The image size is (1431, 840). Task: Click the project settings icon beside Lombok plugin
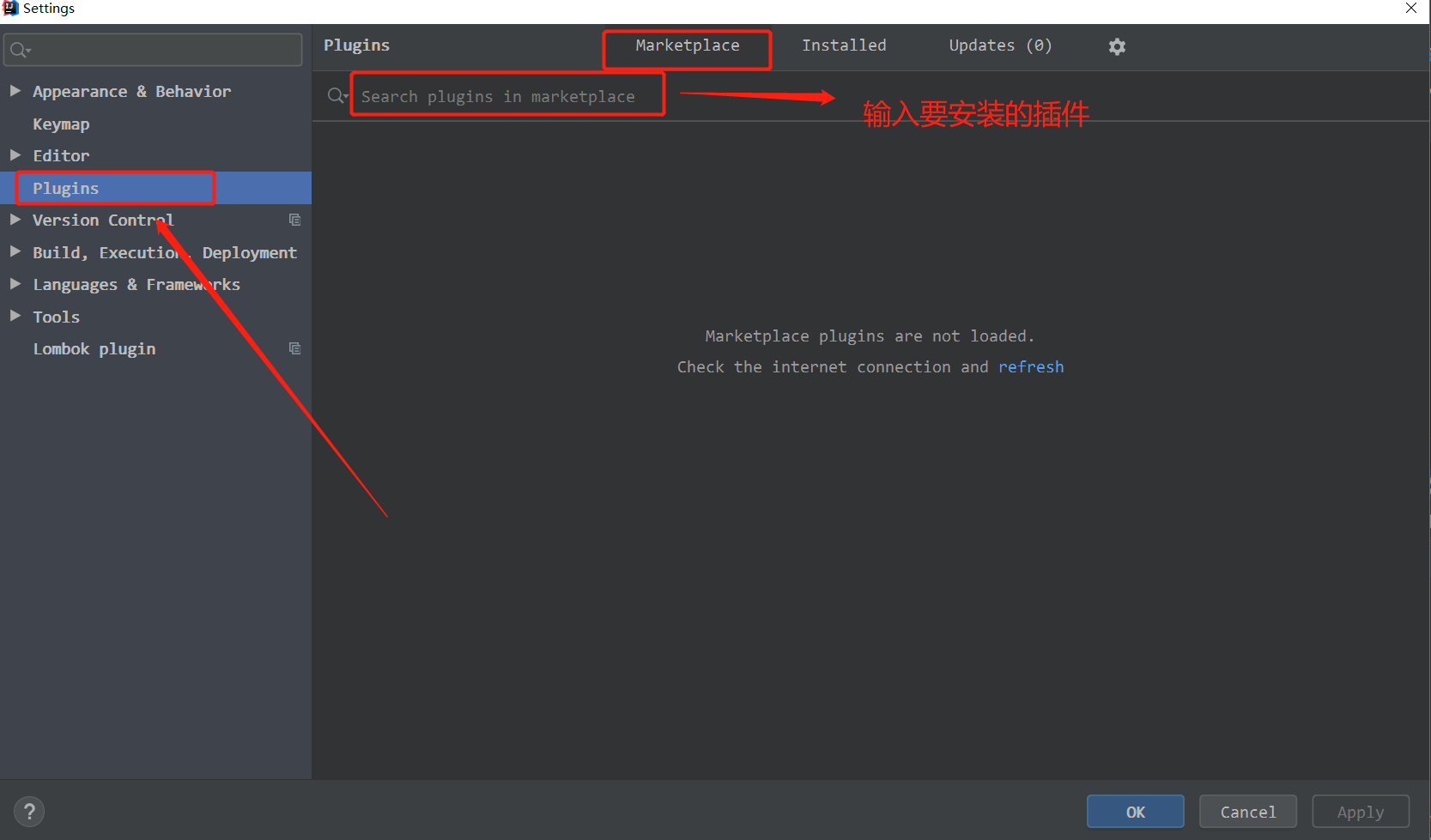click(295, 347)
